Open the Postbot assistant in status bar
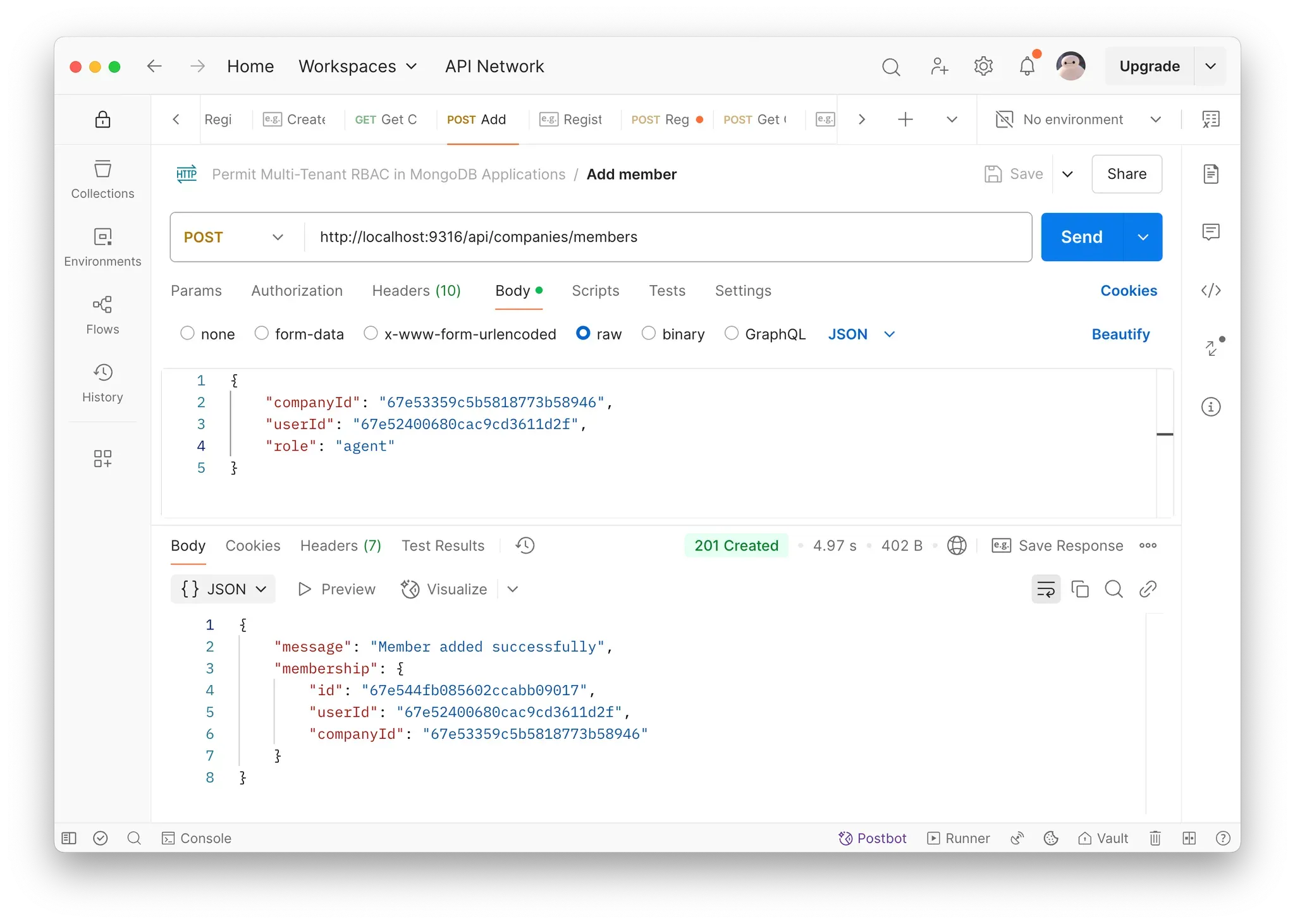 (x=873, y=838)
